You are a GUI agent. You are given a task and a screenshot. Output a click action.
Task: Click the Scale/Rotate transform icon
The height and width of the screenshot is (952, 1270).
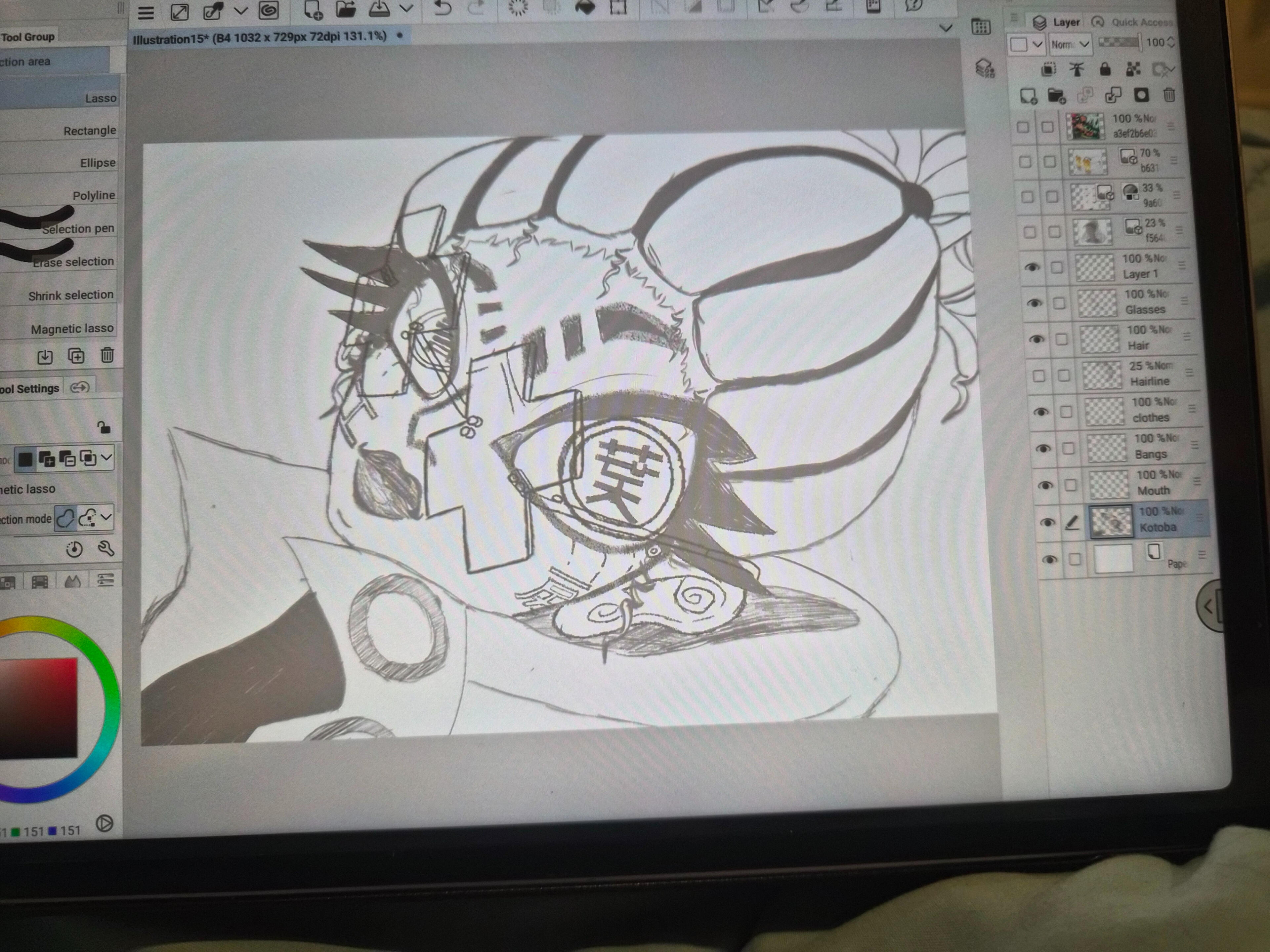coord(618,8)
